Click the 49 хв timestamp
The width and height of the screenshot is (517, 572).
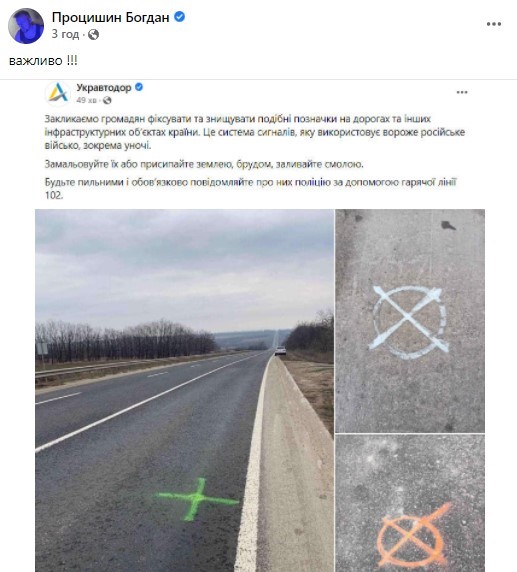86,100
